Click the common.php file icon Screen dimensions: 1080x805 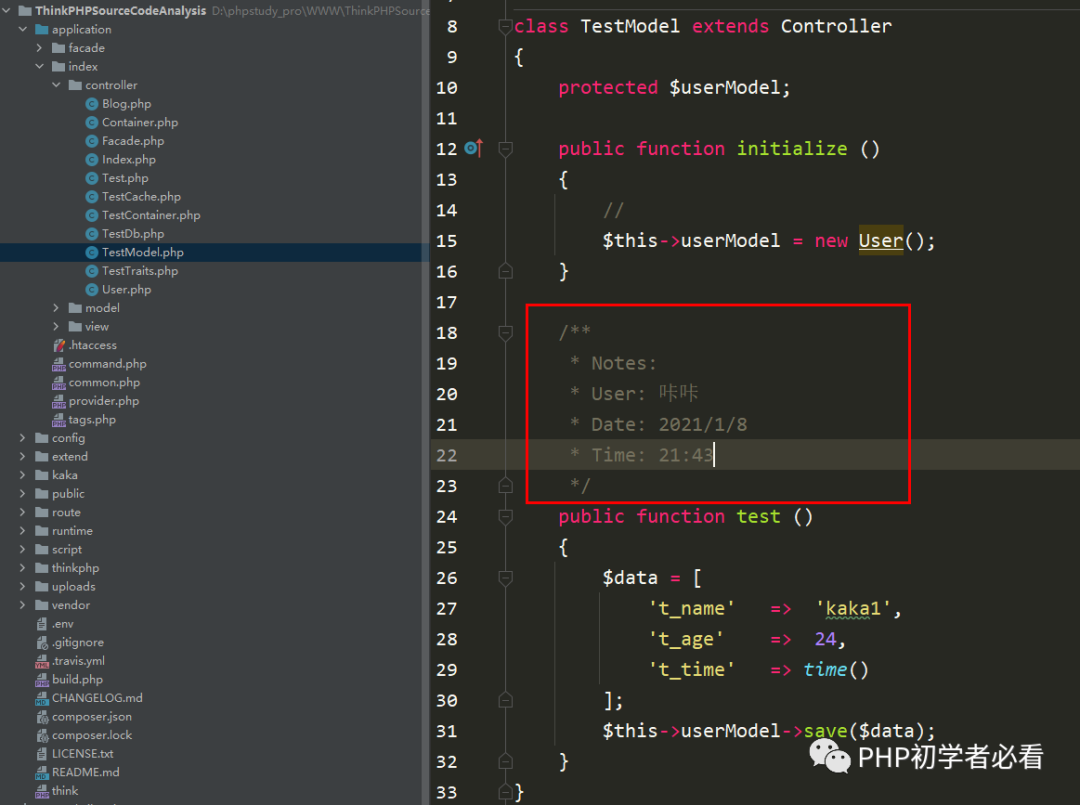59,383
